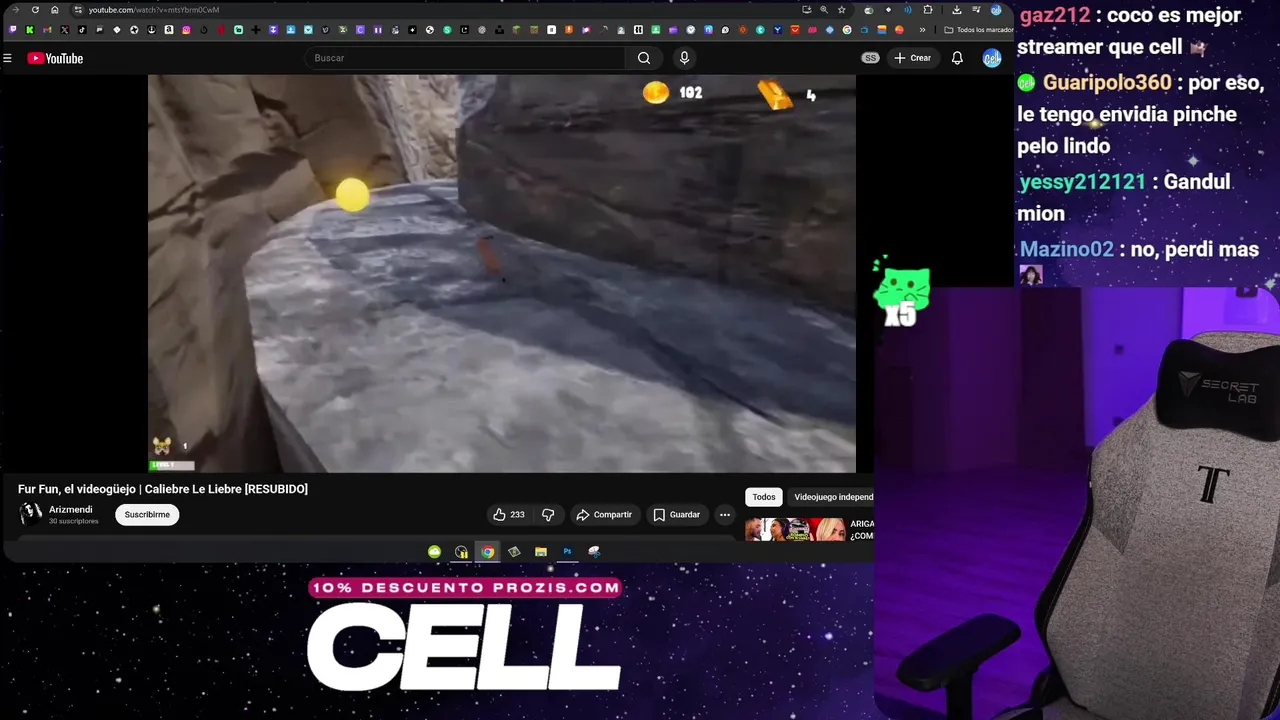The height and width of the screenshot is (720, 1280).
Task: Click Compartir to share the video
Action: click(x=604, y=515)
